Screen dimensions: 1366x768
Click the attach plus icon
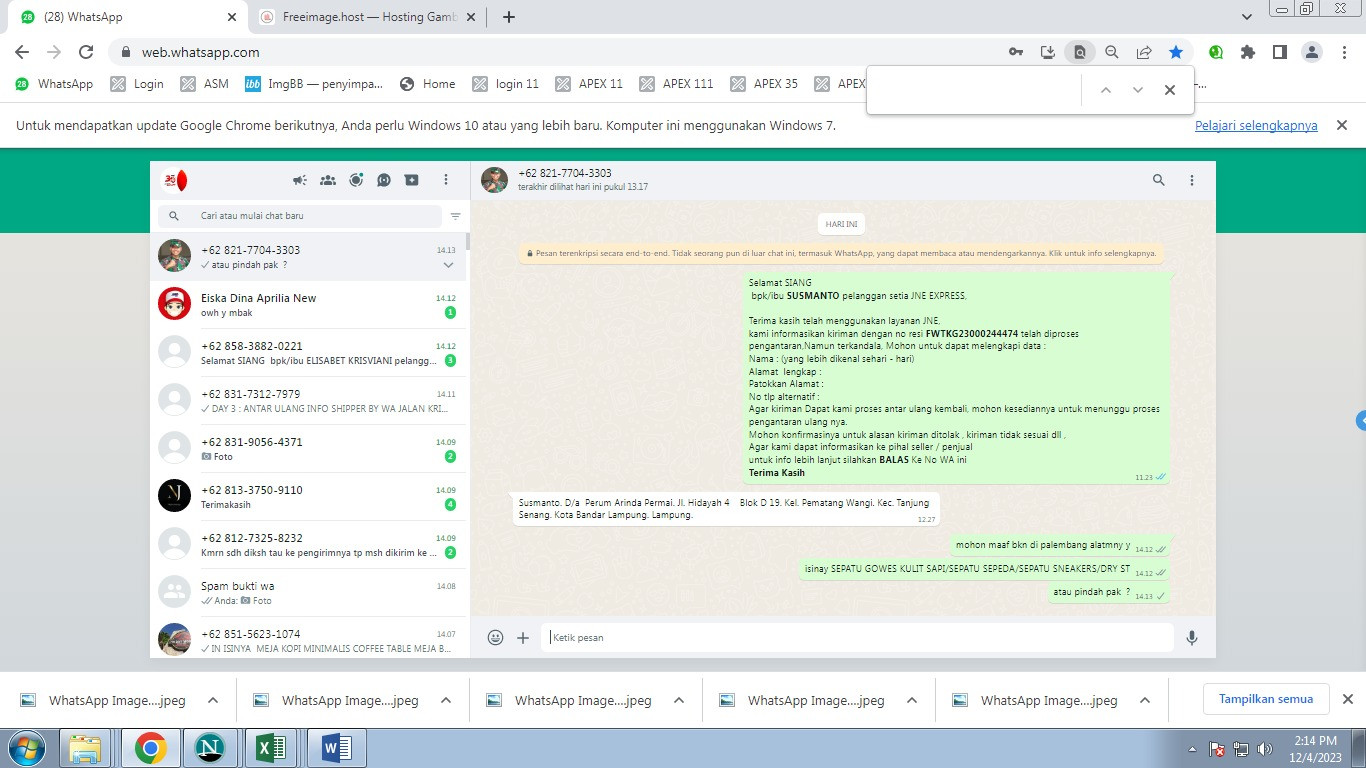coord(523,637)
